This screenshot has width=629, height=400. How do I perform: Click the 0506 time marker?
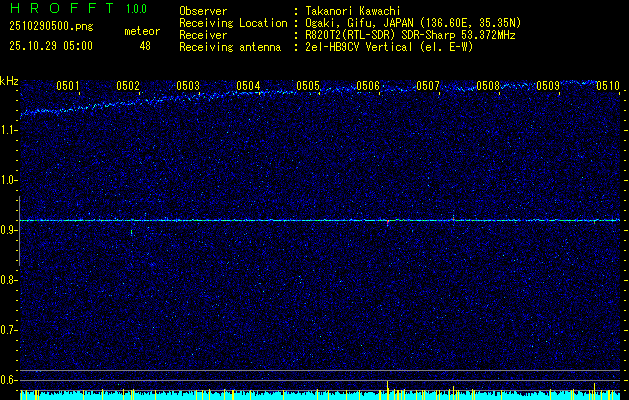pos(368,85)
